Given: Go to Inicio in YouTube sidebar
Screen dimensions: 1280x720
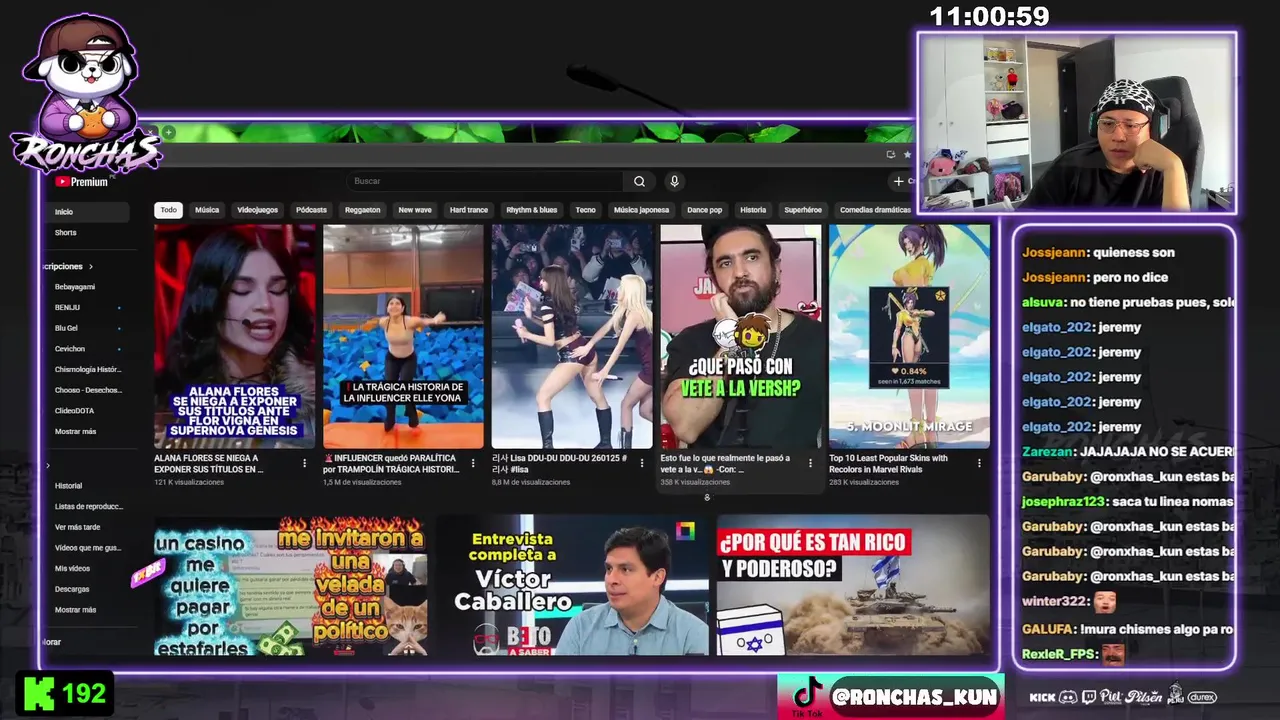Looking at the screenshot, I should (86, 212).
